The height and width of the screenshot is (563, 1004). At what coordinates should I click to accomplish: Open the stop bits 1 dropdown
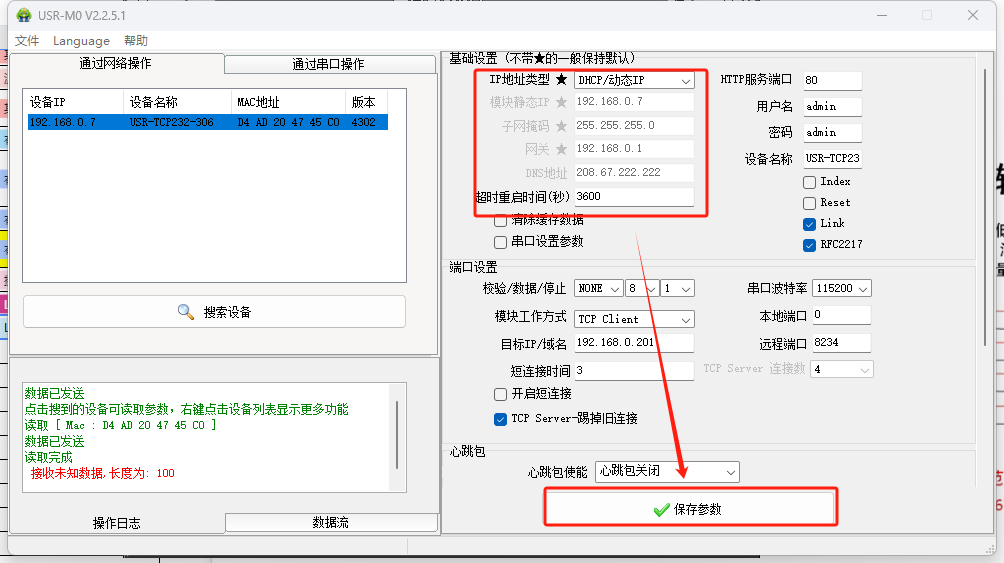pyautogui.click(x=677, y=289)
